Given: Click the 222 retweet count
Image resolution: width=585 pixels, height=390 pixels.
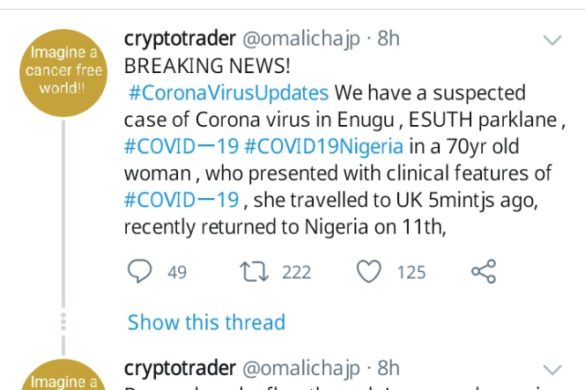Looking at the screenshot, I should [x=296, y=272].
